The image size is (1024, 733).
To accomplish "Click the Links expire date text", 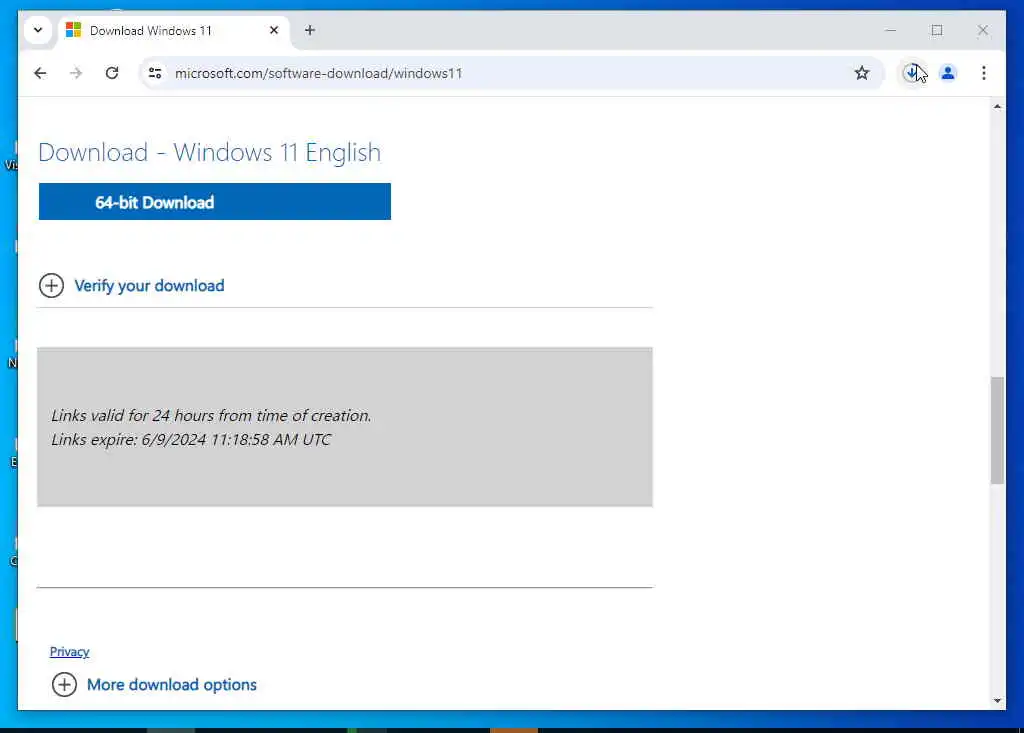I will coord(191,440).
